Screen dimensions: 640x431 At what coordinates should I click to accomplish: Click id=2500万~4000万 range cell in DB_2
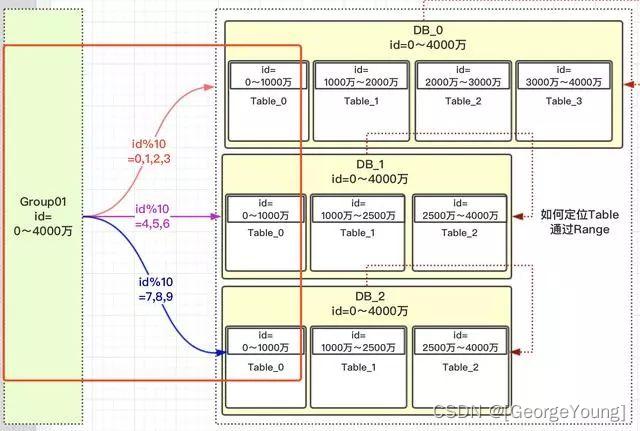pyautogui.click(x=460, y=341)
